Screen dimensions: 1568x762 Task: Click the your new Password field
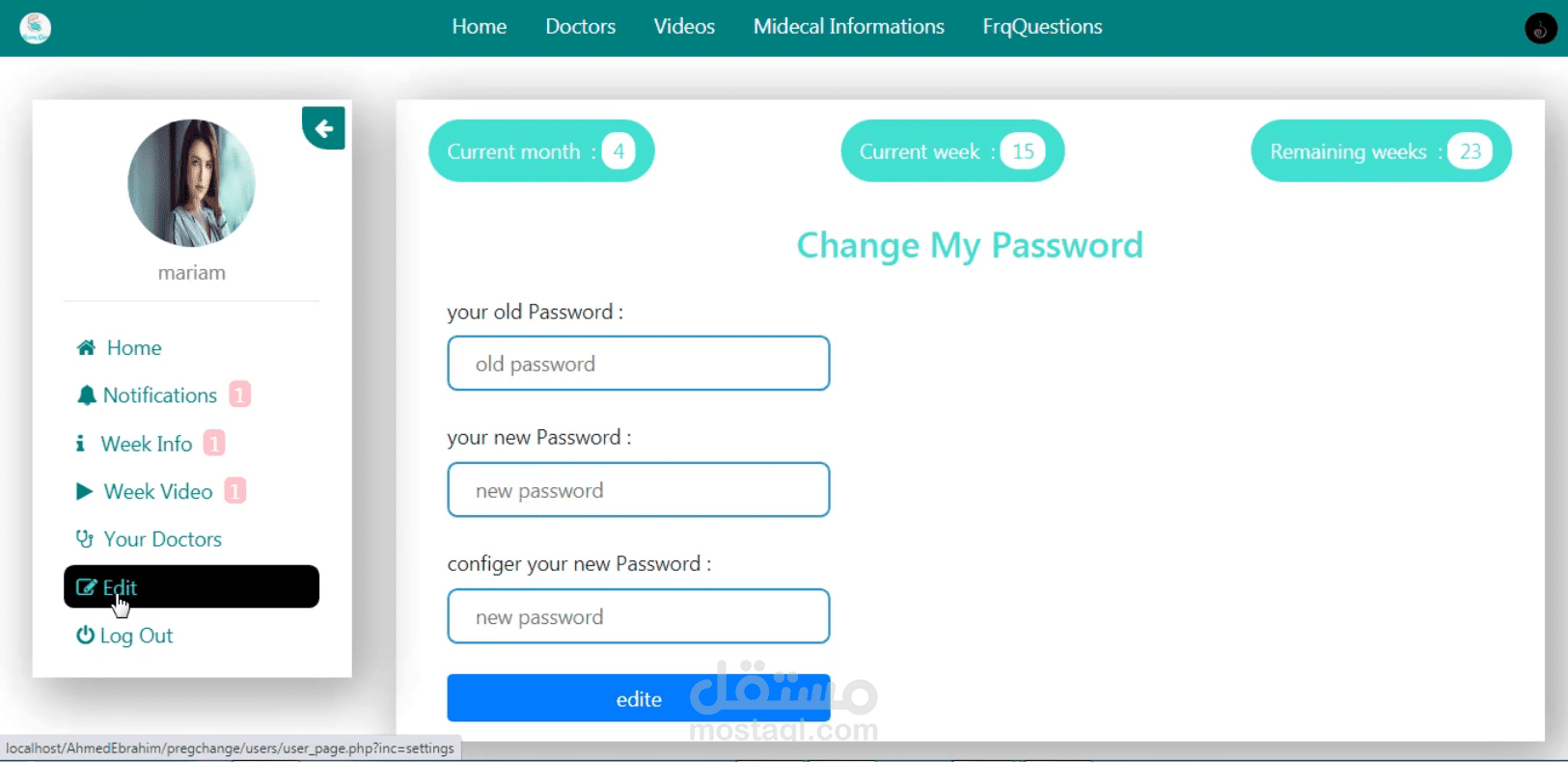639,490
